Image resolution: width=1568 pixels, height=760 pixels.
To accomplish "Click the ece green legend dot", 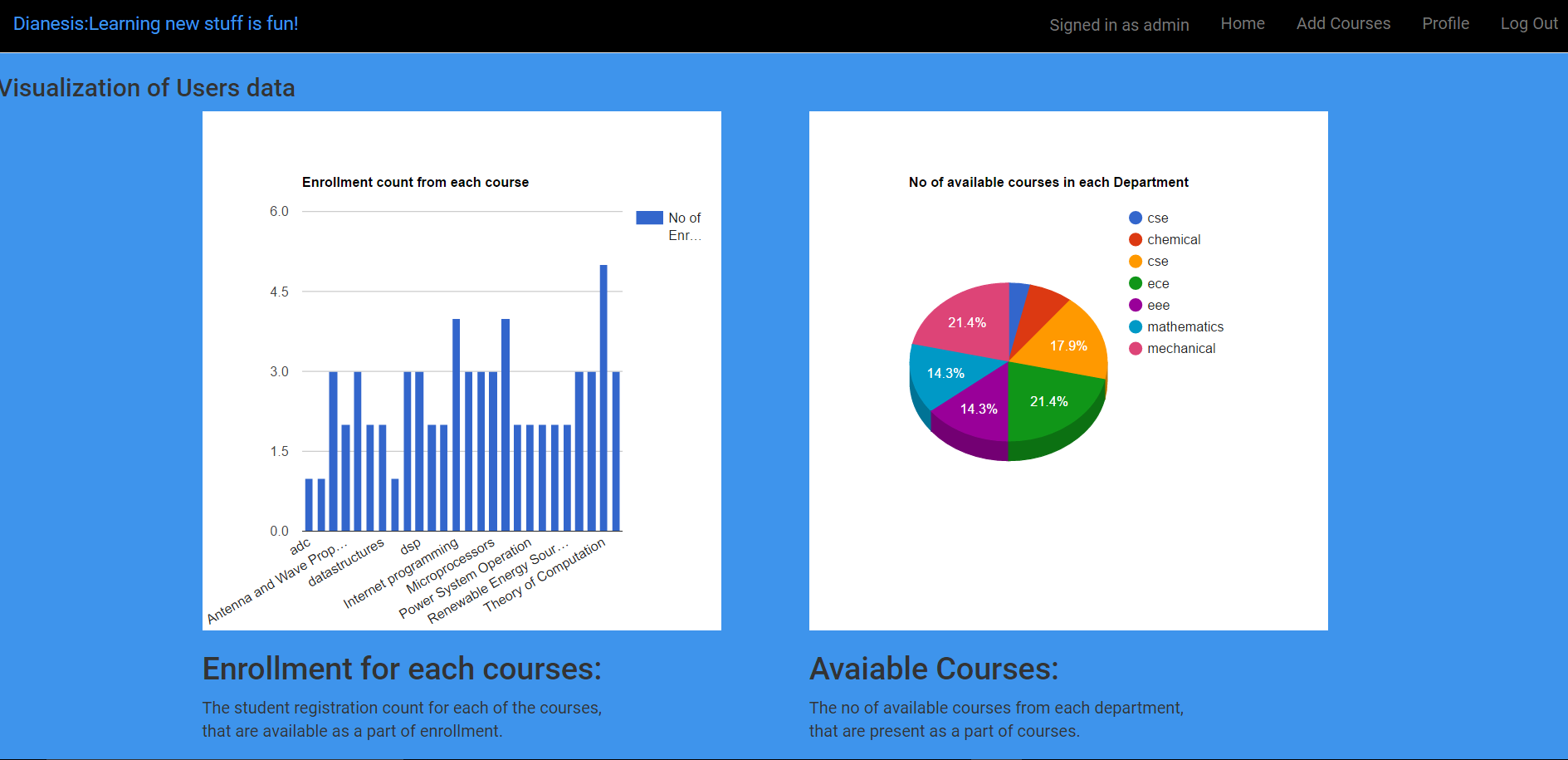I will pyautogui.click(x=1136, y=283).
